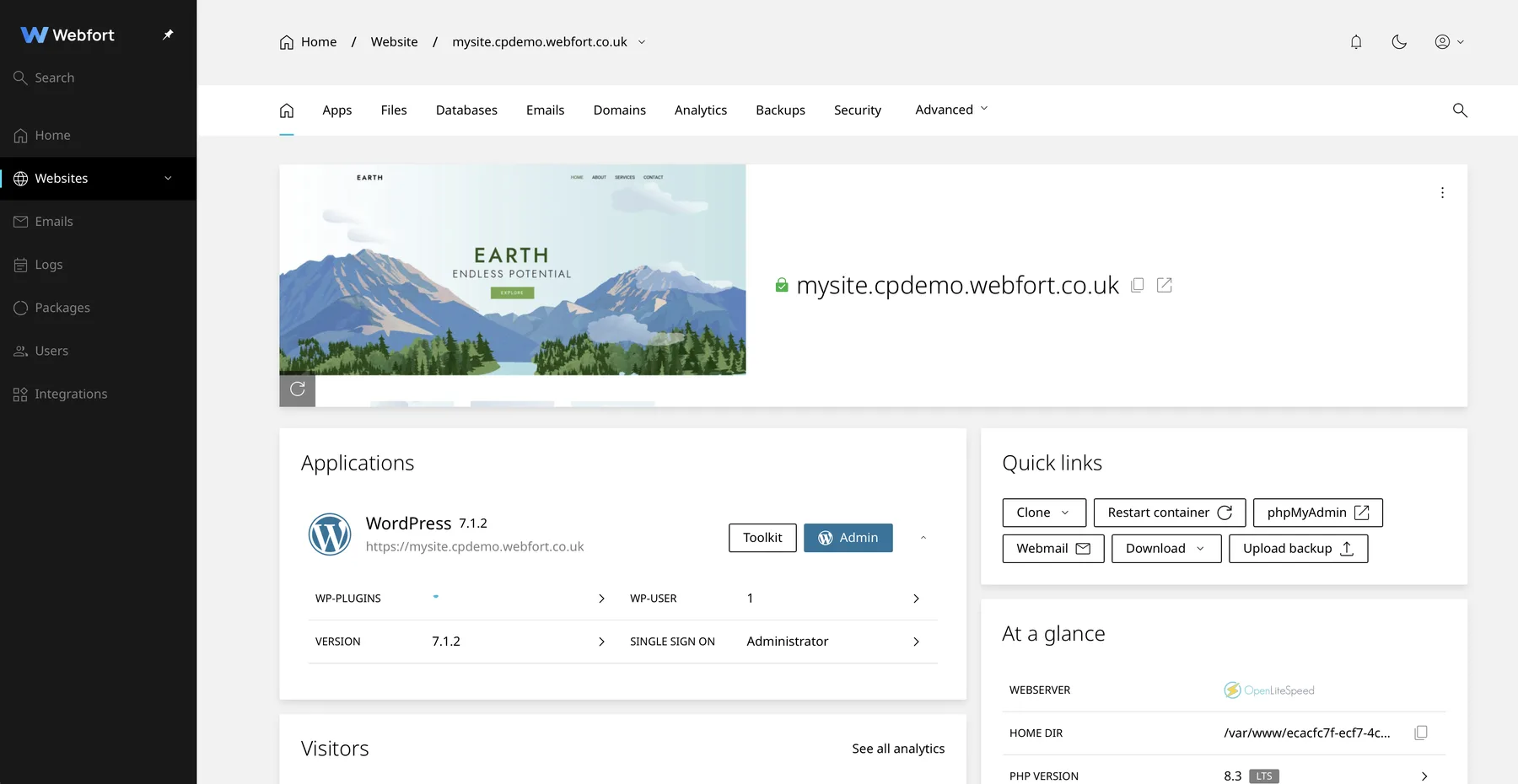Click Restart container button

point(1170,513)
